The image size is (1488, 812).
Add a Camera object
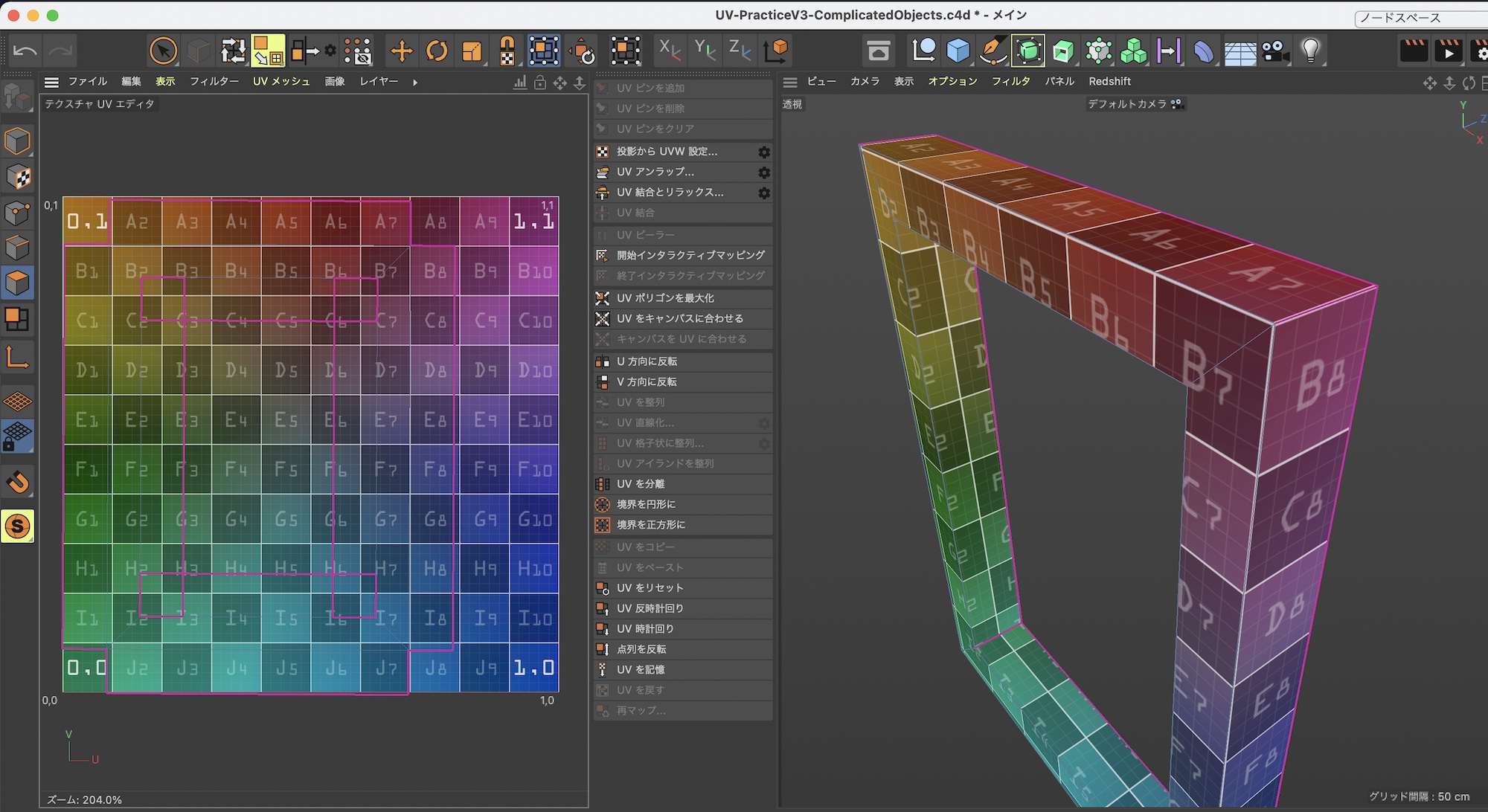1275,51
